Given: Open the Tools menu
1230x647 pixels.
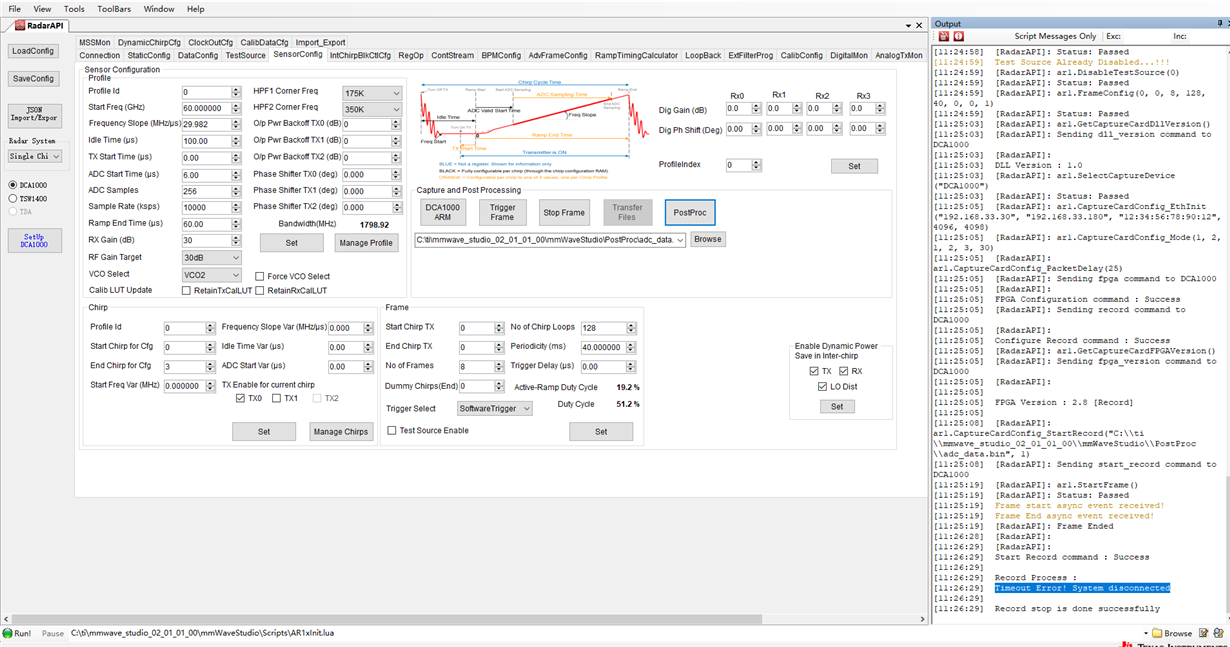Looking at the screenshot, I should [x=75, y=8].
